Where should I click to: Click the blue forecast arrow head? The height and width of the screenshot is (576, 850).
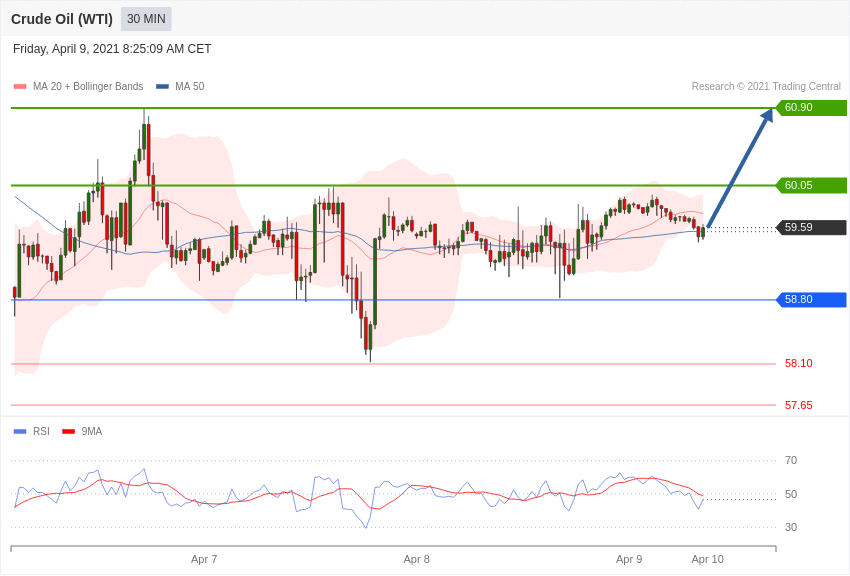coord(767,115)
